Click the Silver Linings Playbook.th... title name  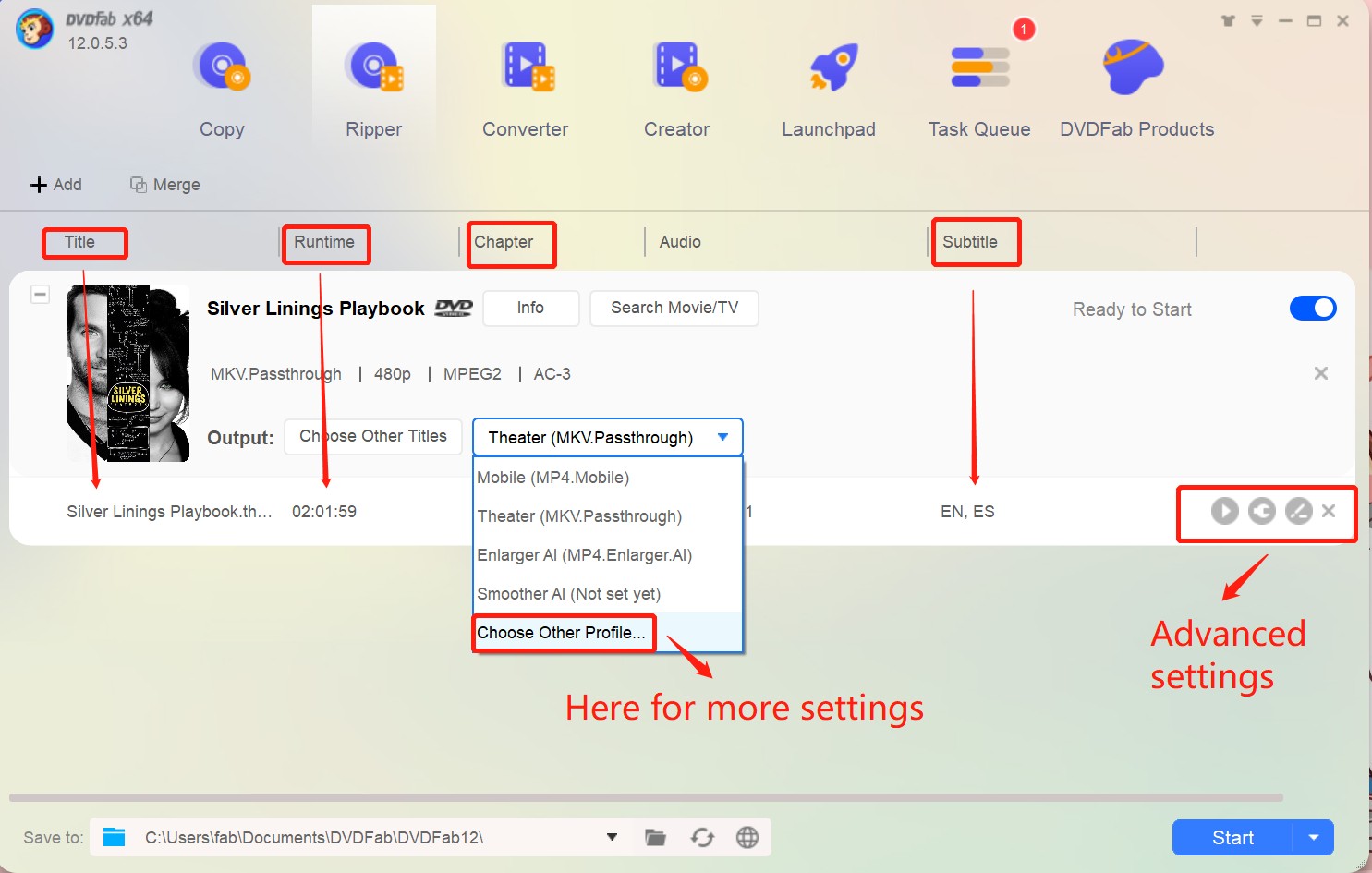[169, 512]
